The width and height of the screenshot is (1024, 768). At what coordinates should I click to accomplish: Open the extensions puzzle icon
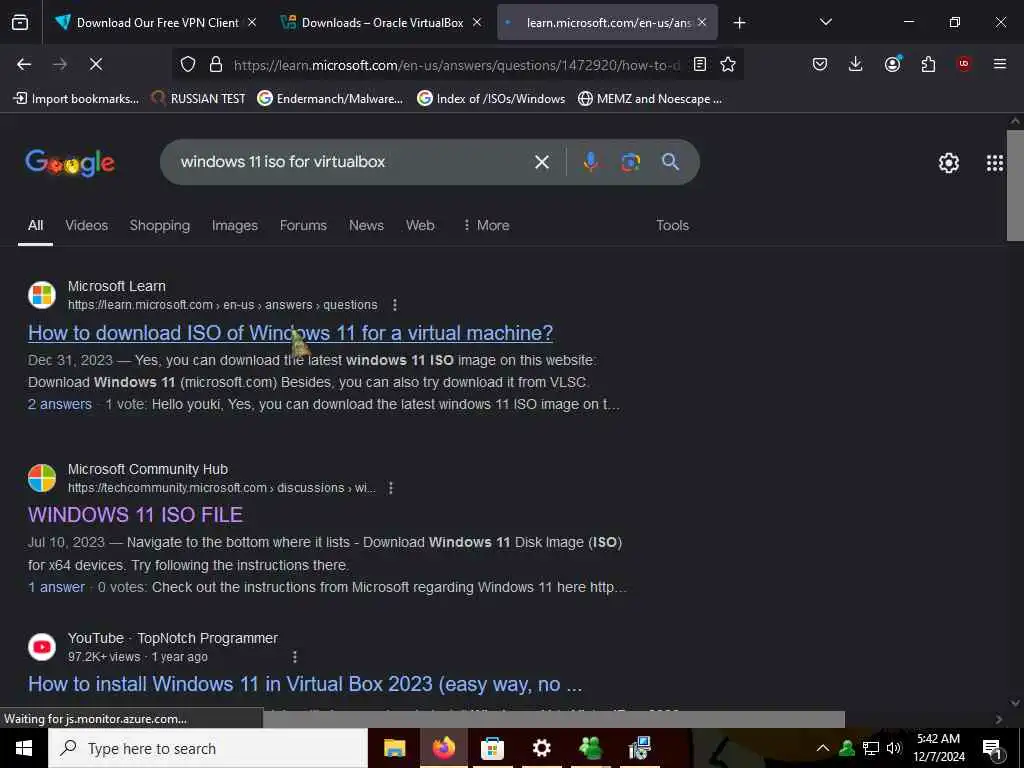(928, 64)
